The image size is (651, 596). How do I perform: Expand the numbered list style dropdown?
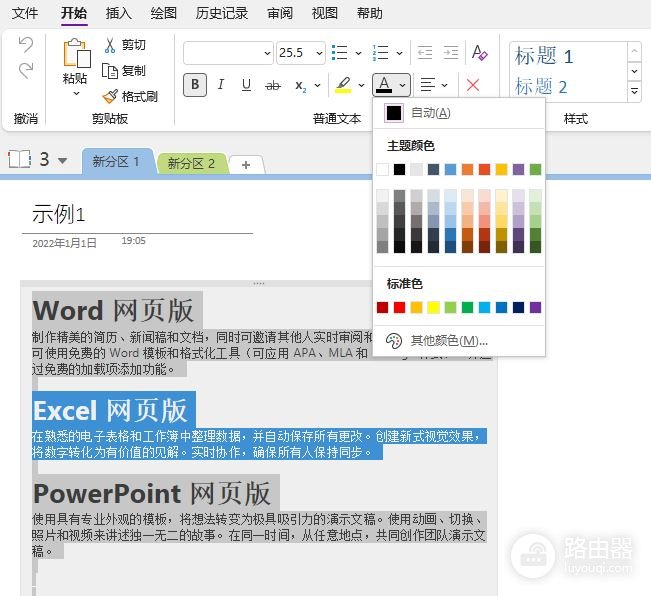click(399, 53)
